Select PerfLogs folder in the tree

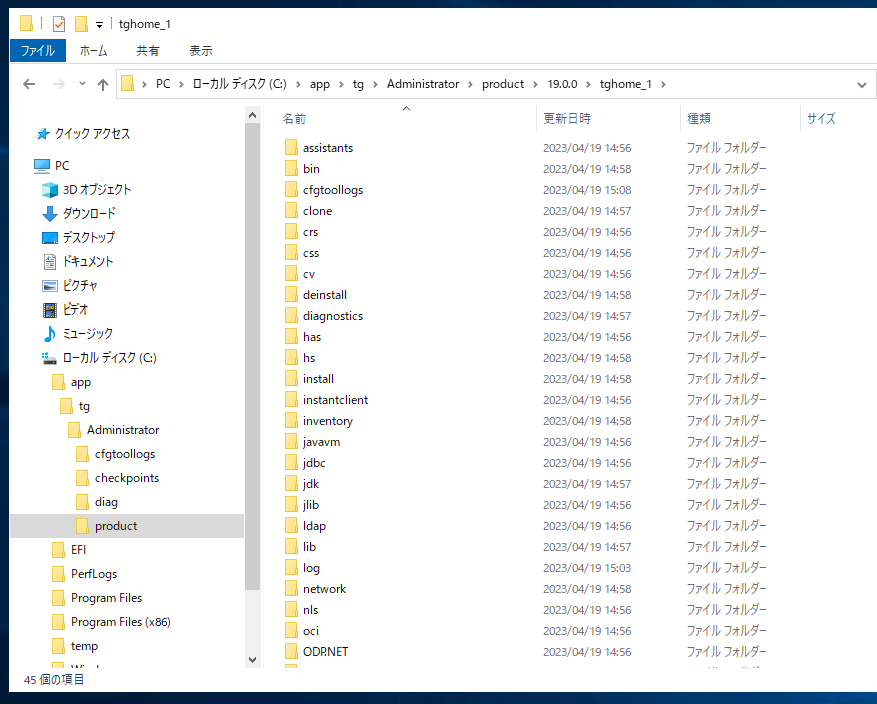[x=94, y=574]
